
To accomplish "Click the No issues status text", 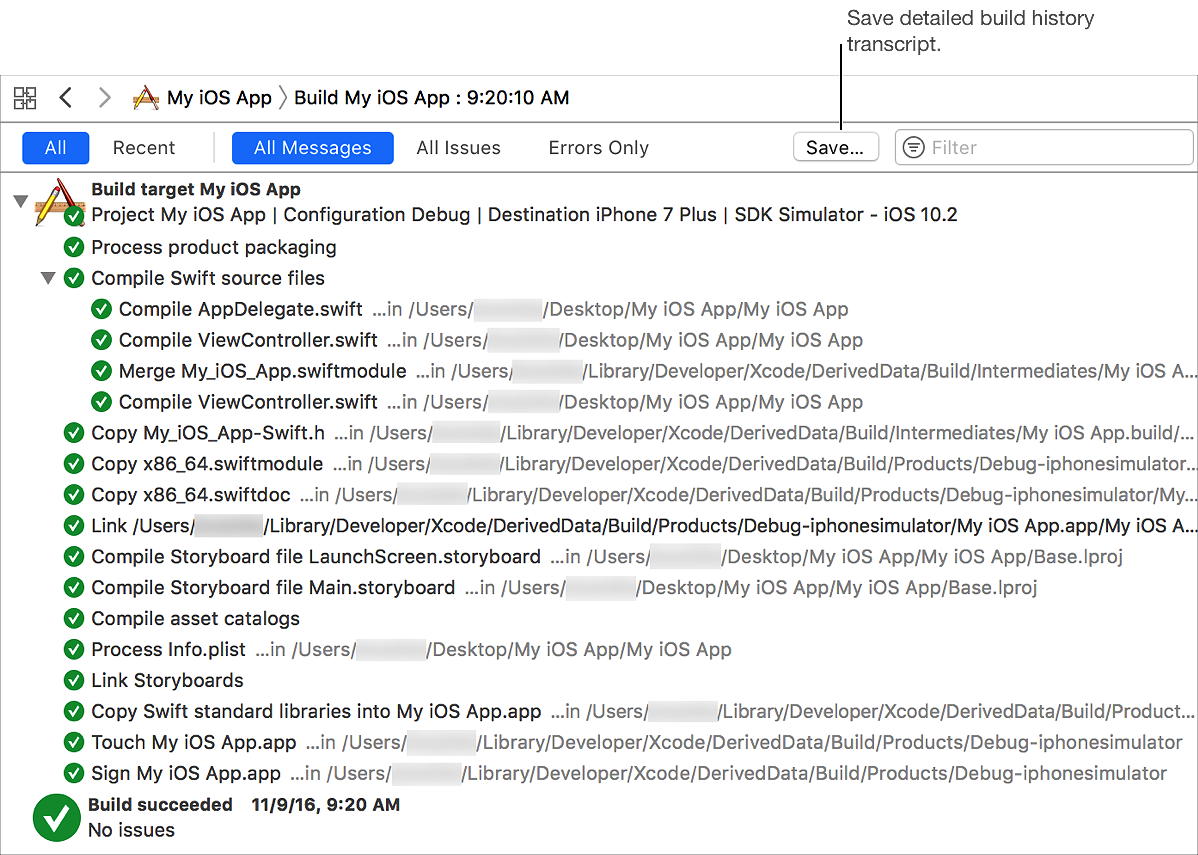I will [131, 830].
